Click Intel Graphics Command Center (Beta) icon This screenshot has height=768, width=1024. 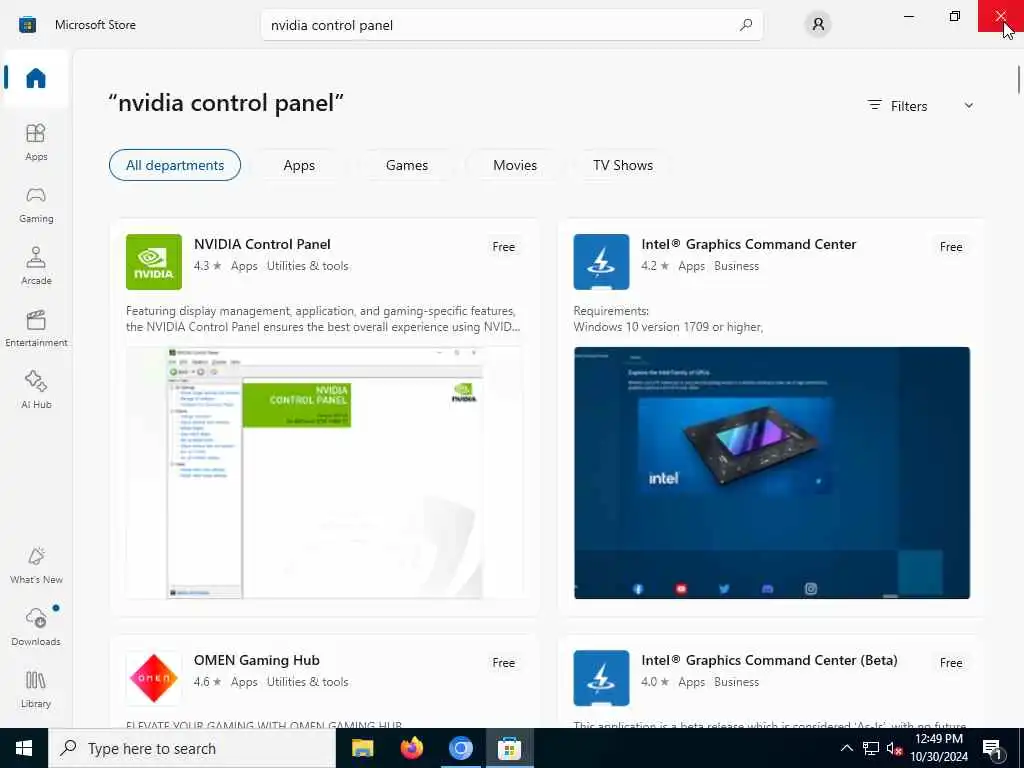pyautogui.click(x=601, y=678)
